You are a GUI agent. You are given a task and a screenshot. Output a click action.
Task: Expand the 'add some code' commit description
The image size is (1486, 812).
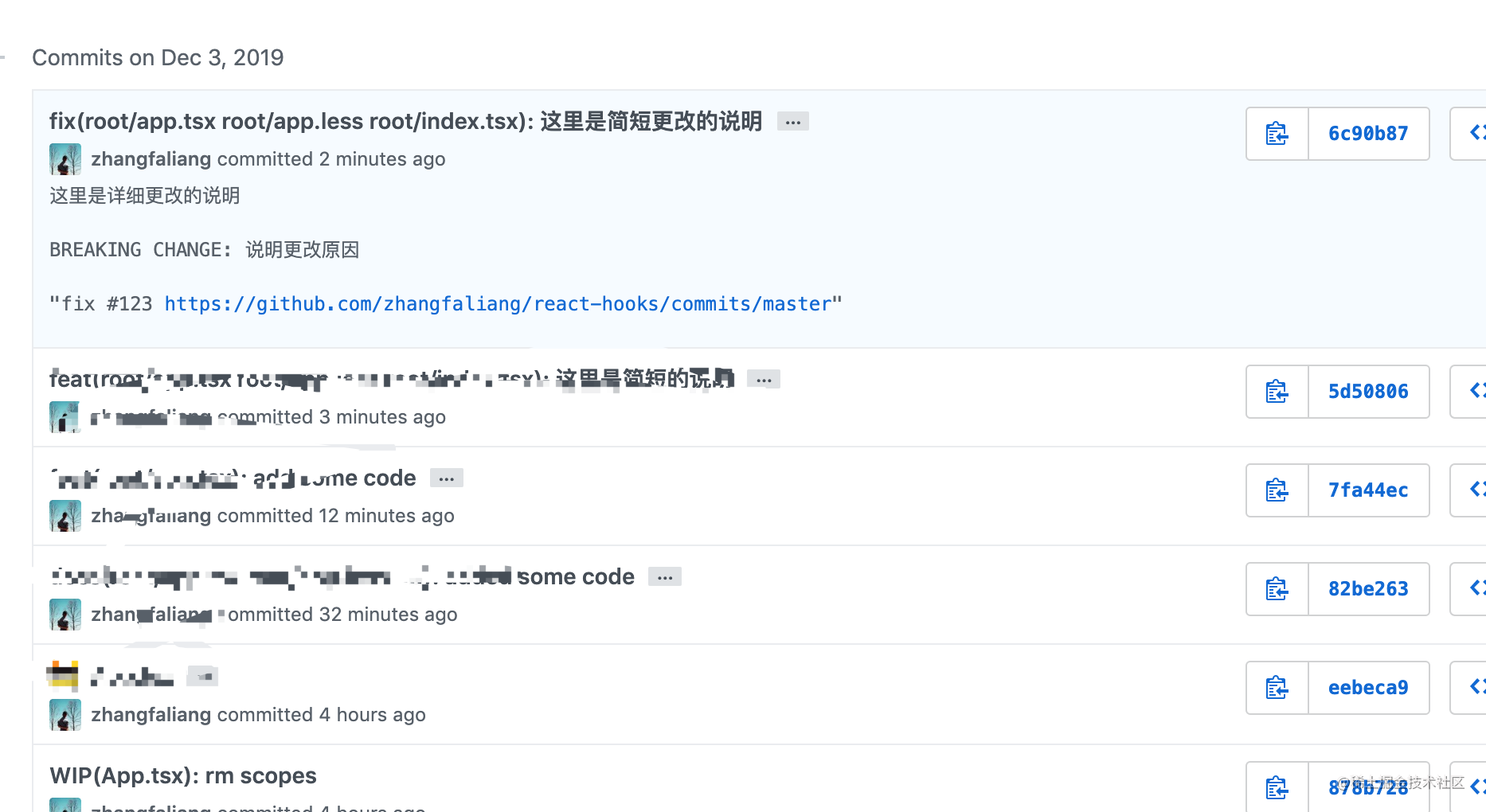tap(446, 478)
